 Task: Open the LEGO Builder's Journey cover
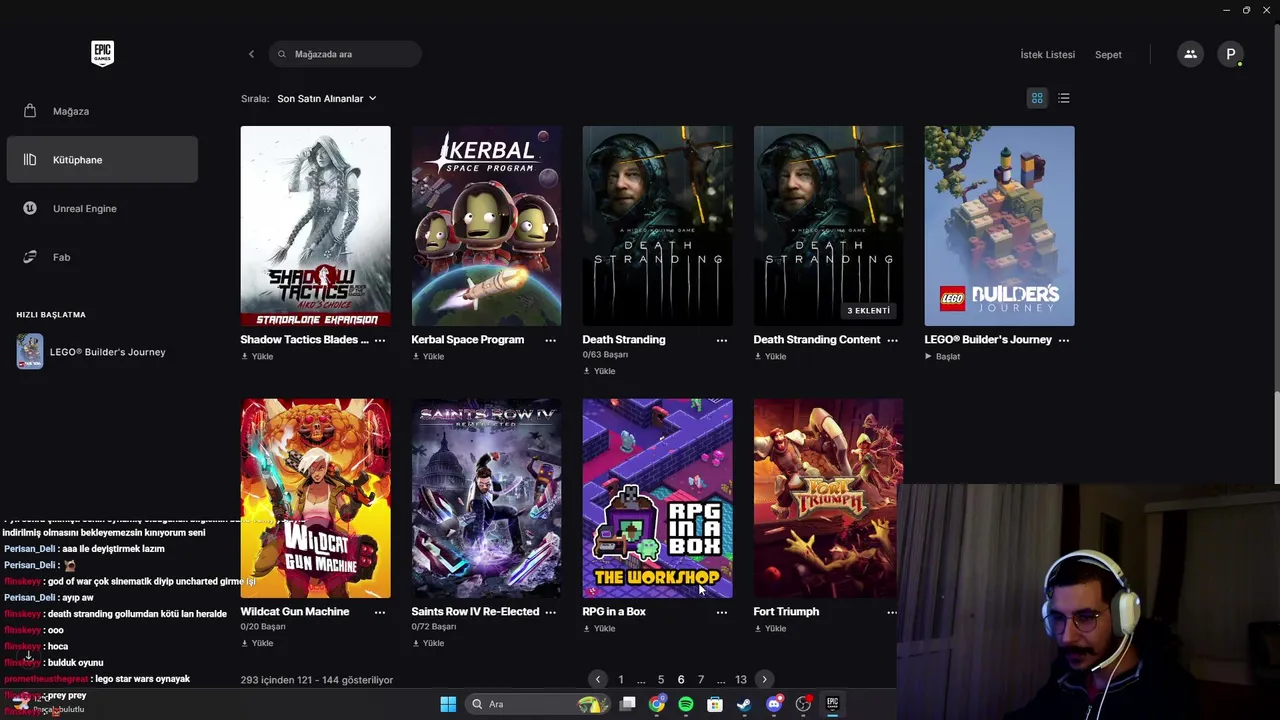(x=999, y=226)
